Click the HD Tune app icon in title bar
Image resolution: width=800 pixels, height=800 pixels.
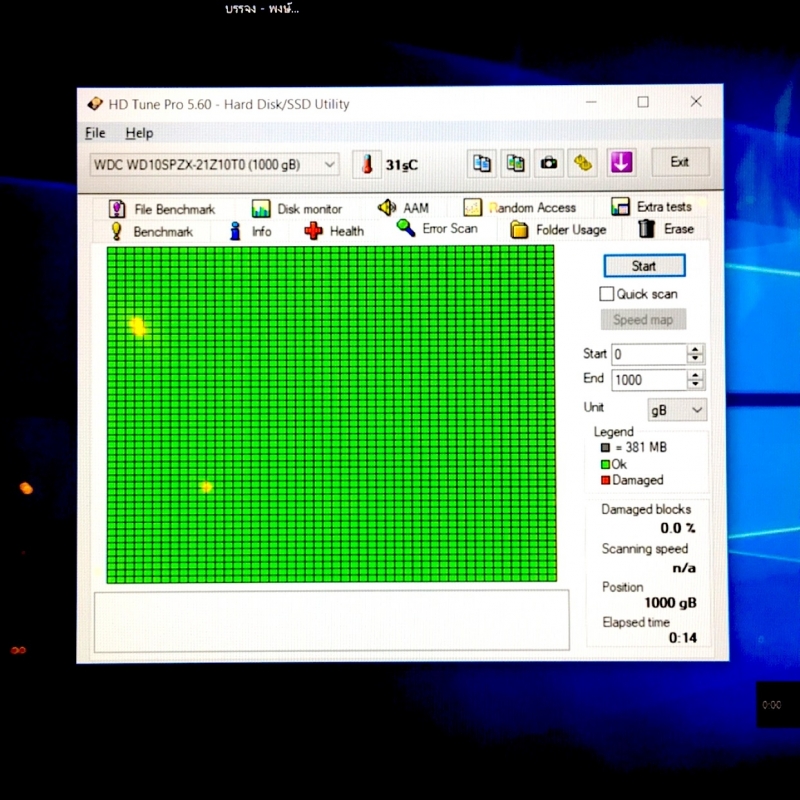[95, 104]
